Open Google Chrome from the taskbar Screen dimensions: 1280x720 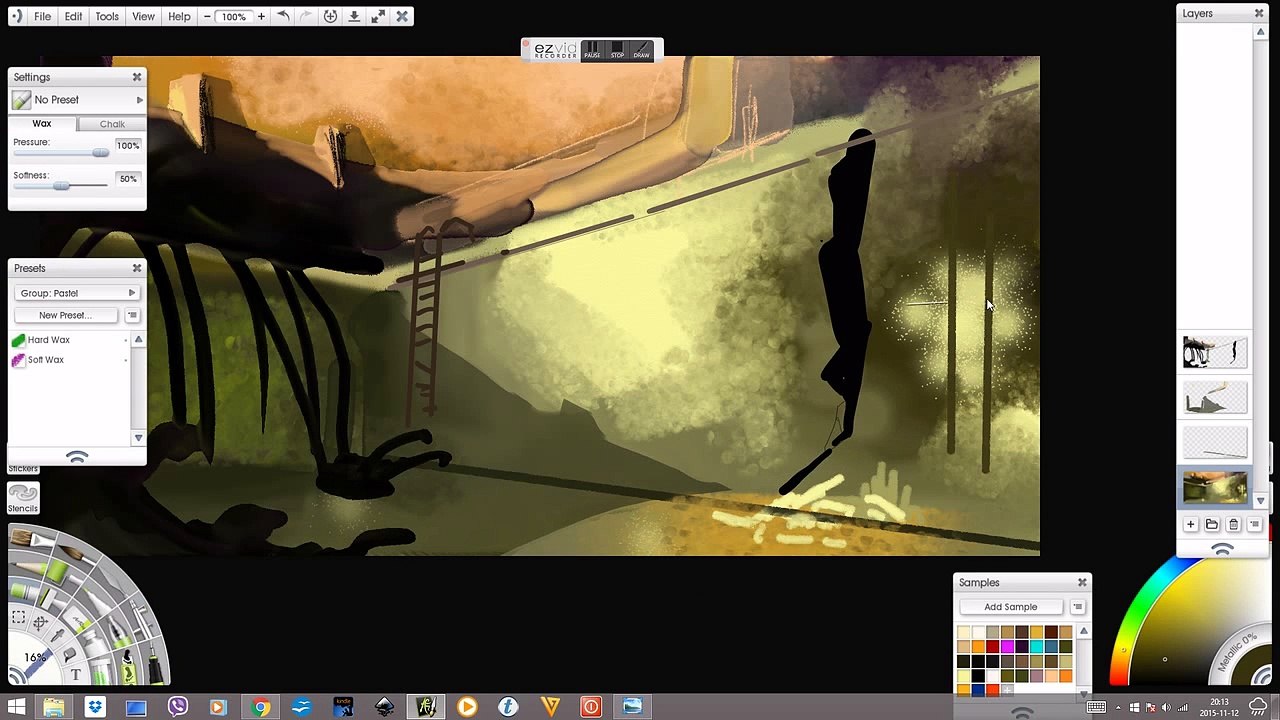(260, 707)
